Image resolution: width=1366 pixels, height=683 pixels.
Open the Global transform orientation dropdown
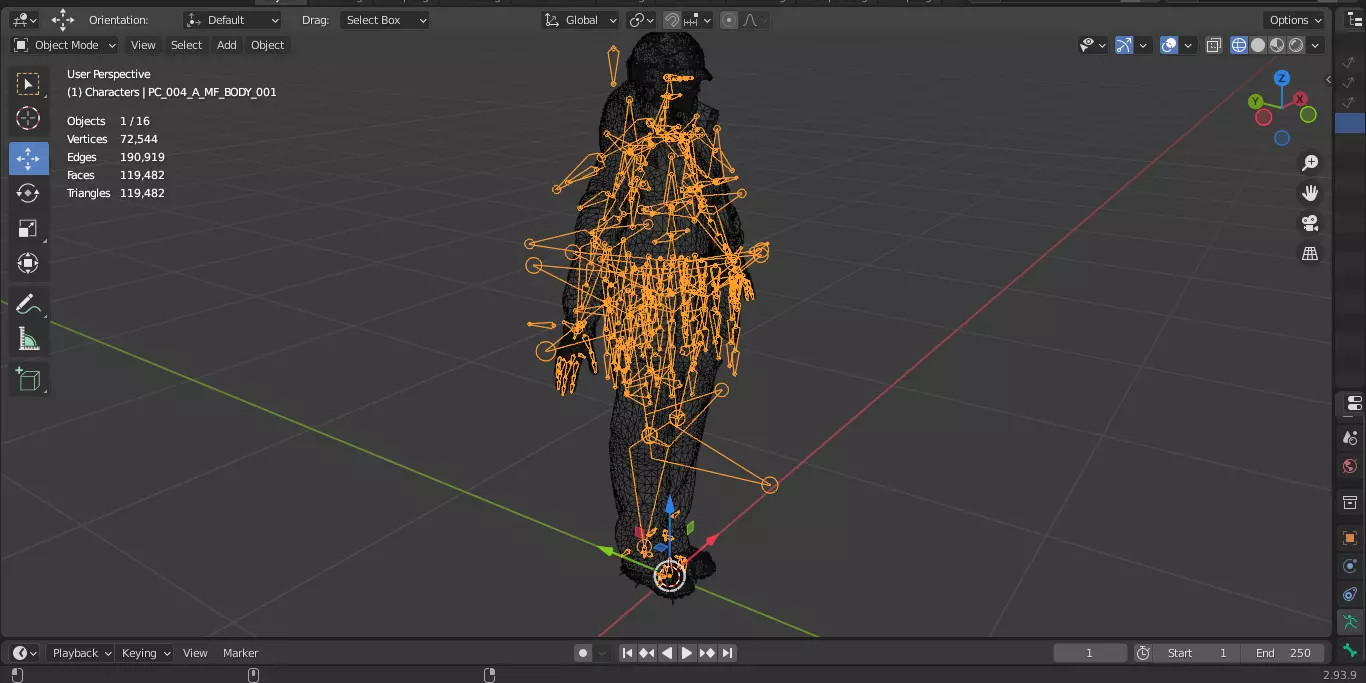pos(581,20)
